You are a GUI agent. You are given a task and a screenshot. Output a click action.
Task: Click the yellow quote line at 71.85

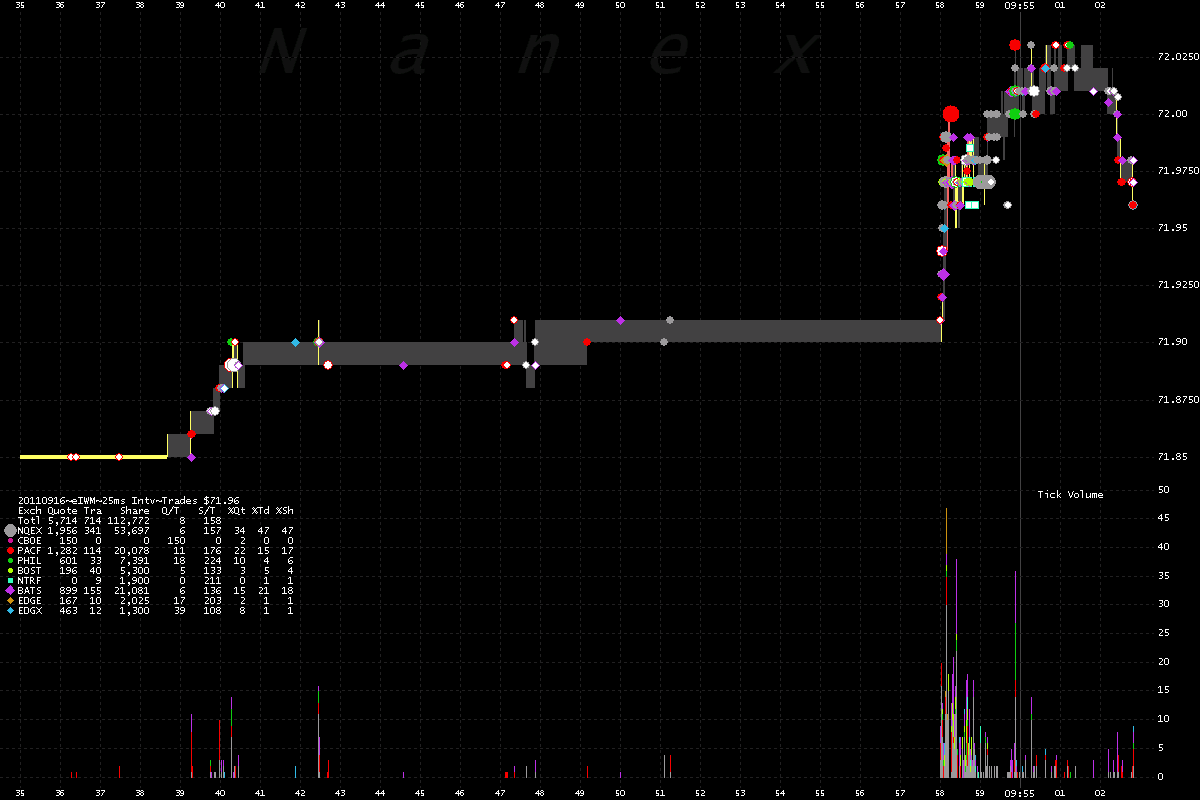pos(93,457)
